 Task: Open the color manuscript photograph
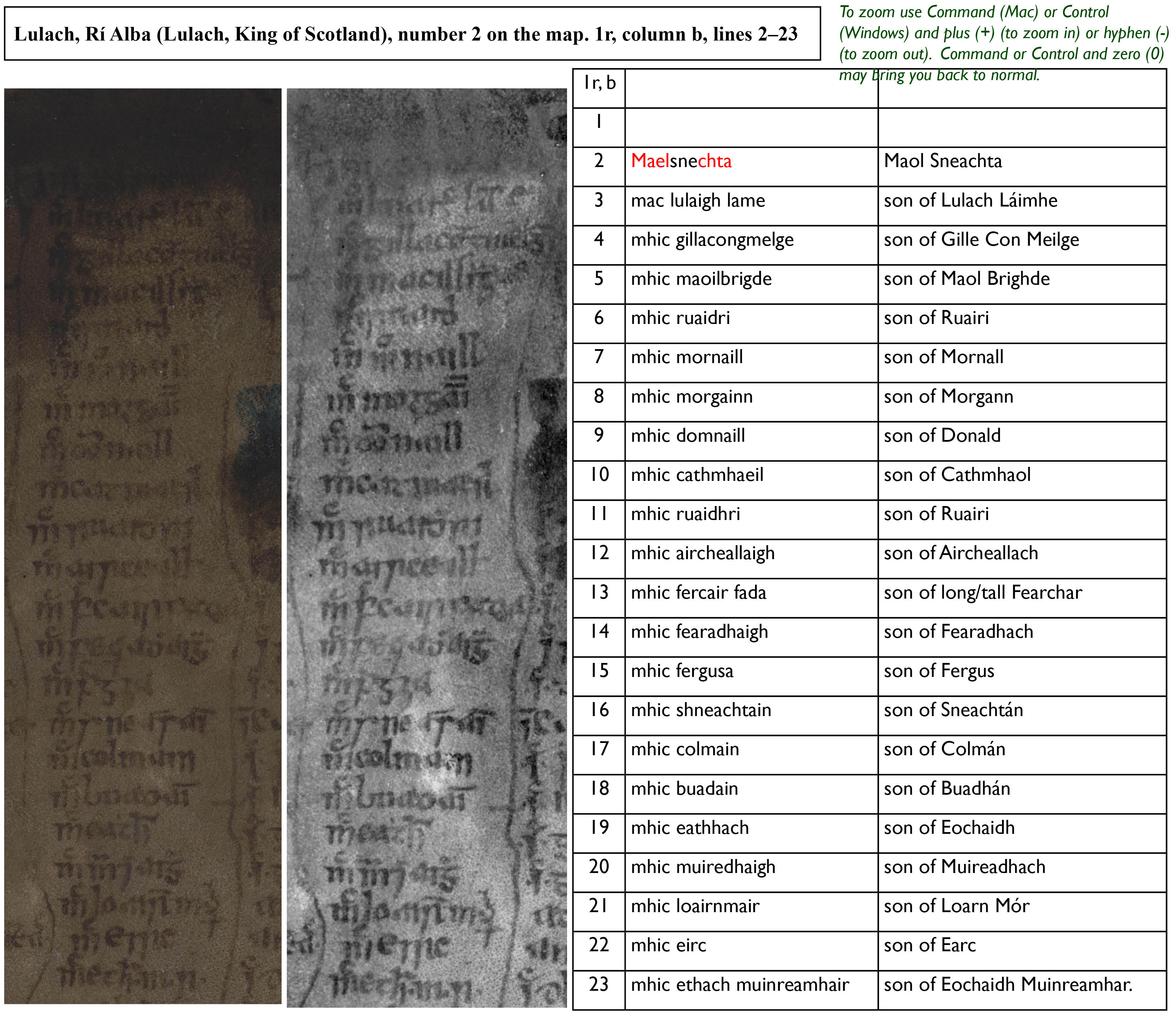143,546
